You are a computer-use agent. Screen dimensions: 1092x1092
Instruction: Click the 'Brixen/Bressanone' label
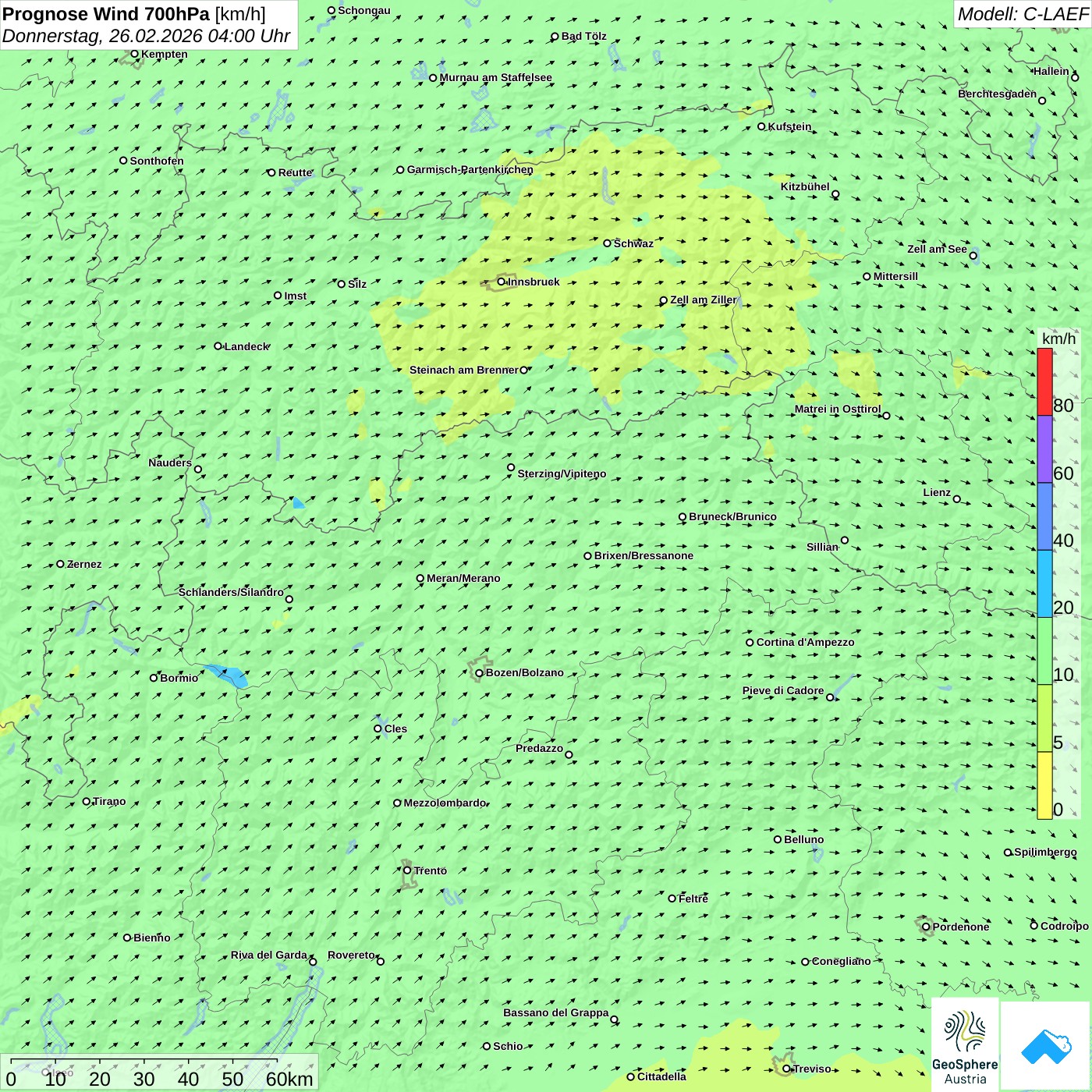[x=643, y=555]
